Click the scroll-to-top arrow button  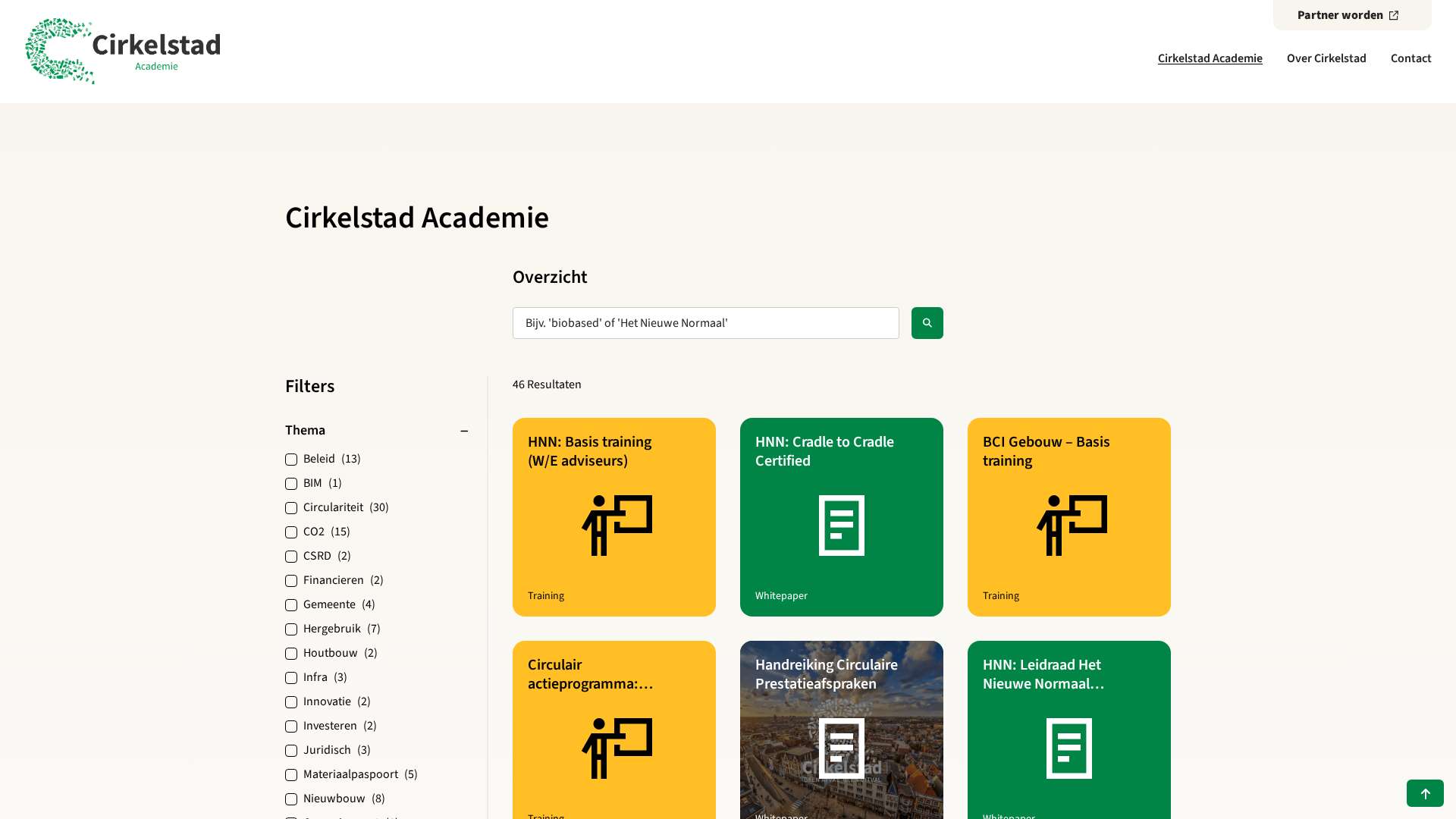tap(1425, 793)
